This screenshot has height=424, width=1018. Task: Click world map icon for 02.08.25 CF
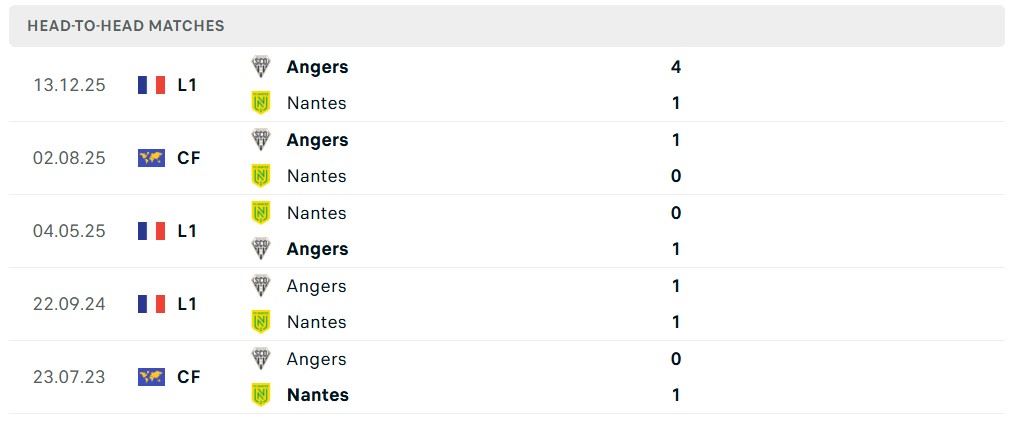click(151, 158)
